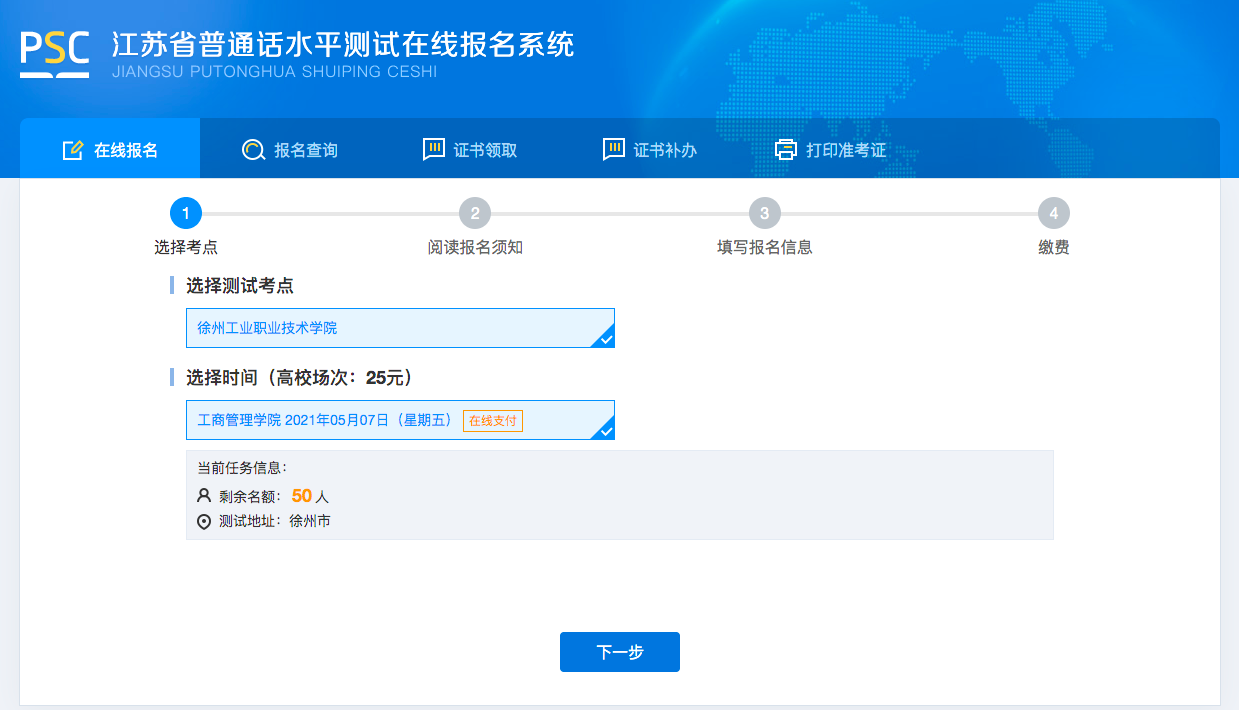Click the 在线支付 tag
Viewport: 1239px width, 710px height.
pos(493,421)
